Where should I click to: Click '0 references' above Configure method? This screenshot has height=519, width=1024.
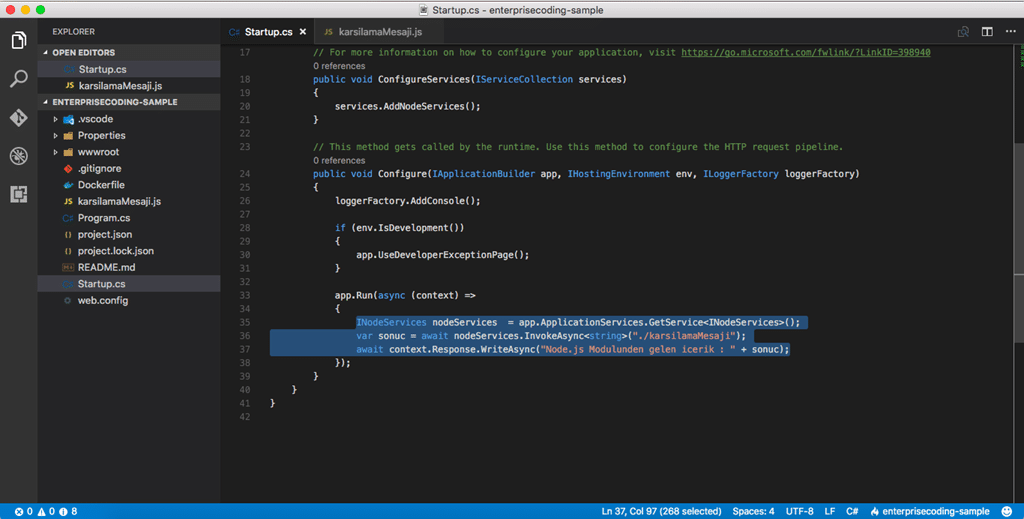339,161
